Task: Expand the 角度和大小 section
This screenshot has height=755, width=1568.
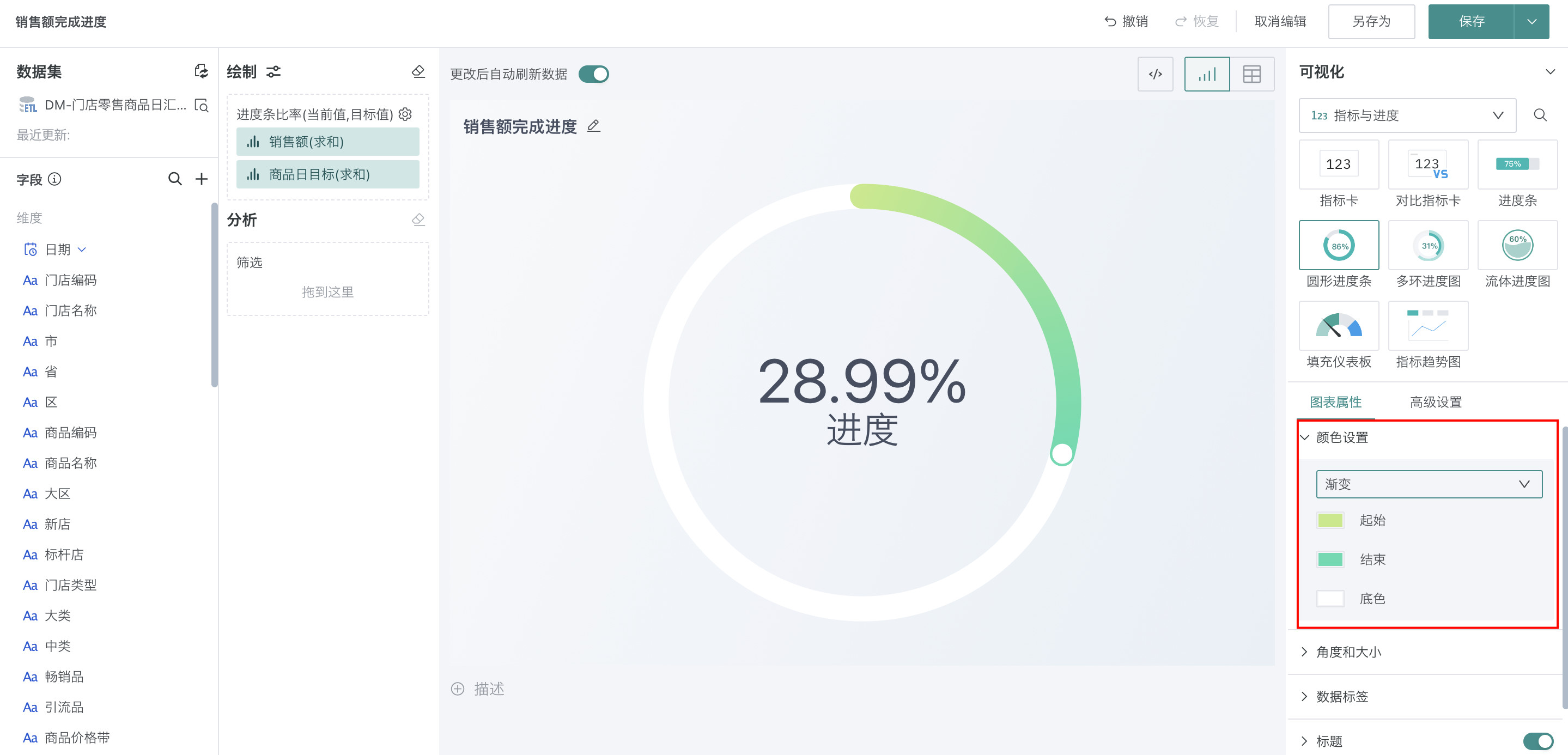Action: point(1349,652)
